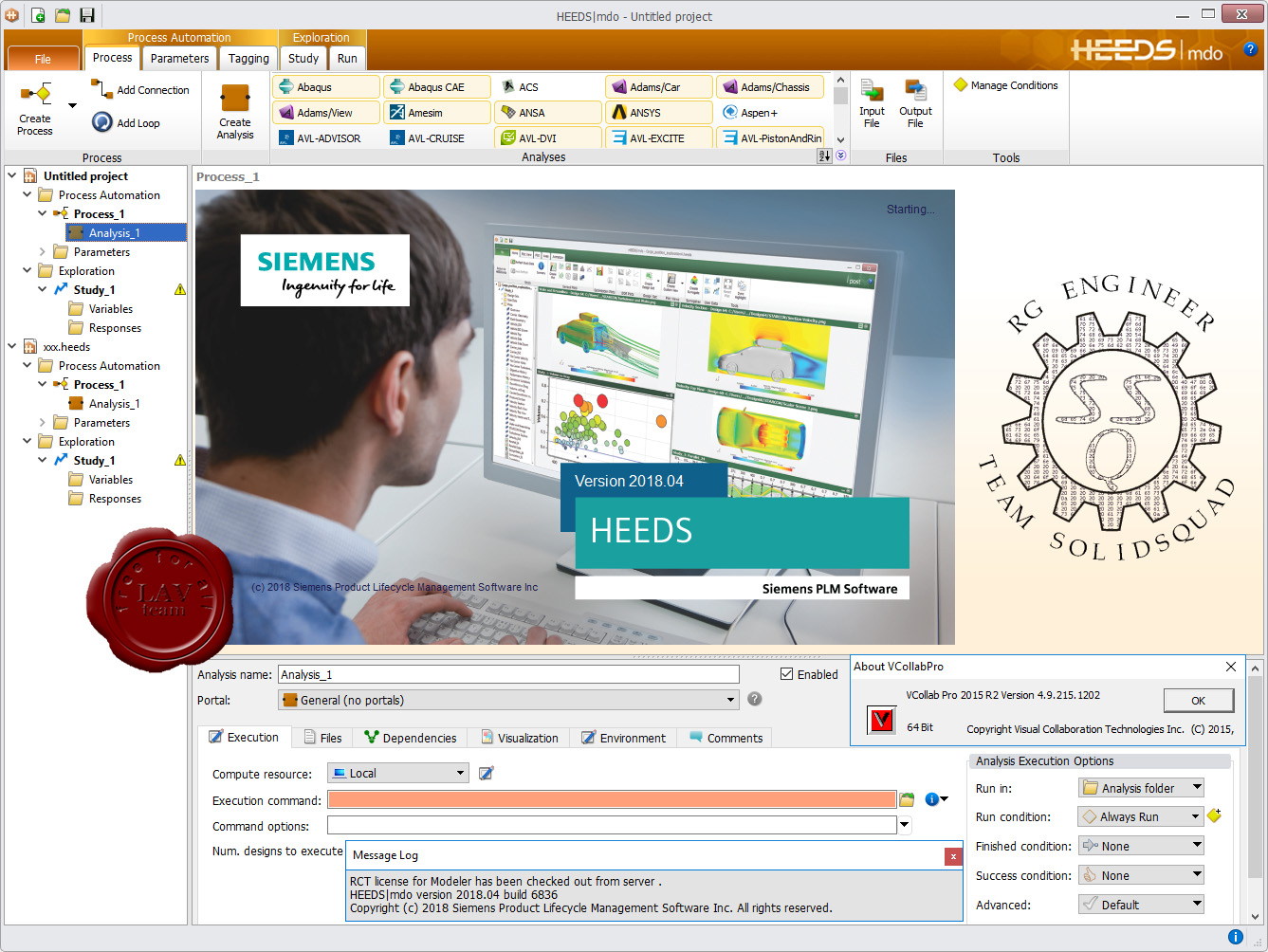The height and width of the screenshot is (952, 1268).
Task: Add an AVL-EXCITE analysis
Action: (660, 138)
